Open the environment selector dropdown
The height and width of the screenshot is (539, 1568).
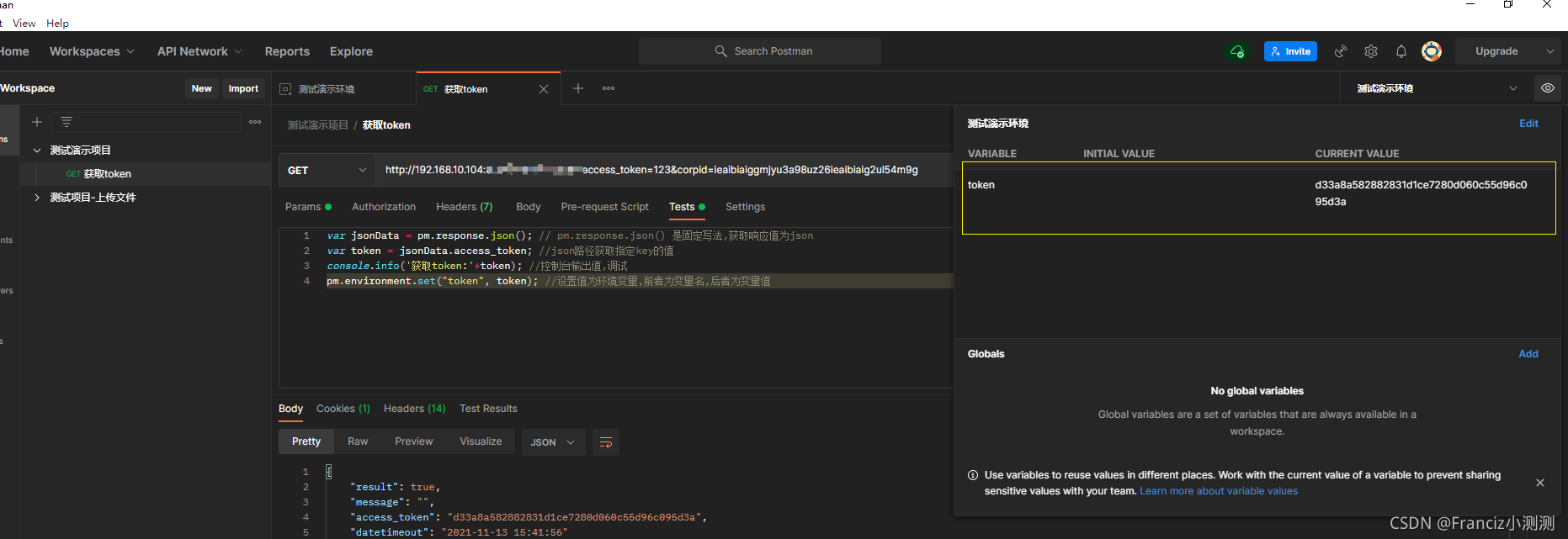coord(1437,88)
